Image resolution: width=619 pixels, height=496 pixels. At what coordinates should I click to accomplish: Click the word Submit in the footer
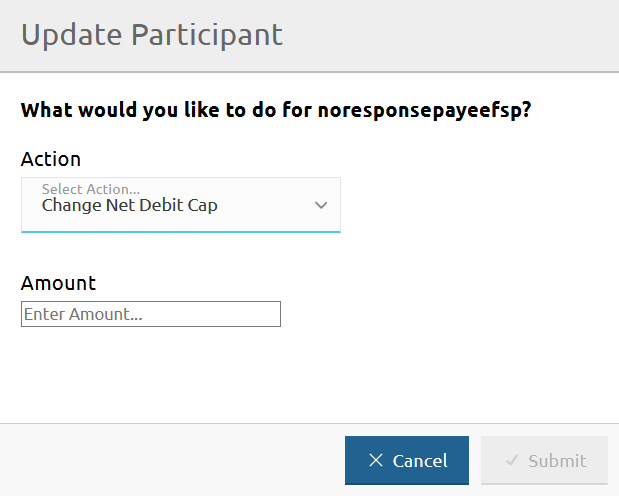[x=557, y=461]
